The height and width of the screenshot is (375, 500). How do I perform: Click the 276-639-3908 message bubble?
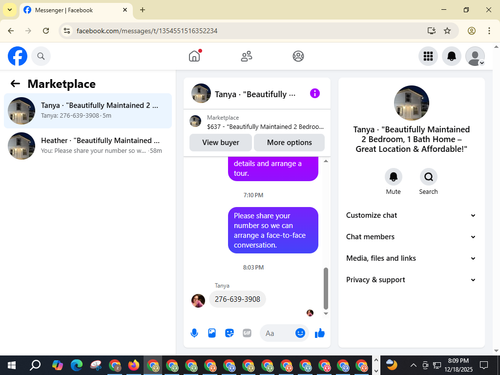[x=237, y=299]
